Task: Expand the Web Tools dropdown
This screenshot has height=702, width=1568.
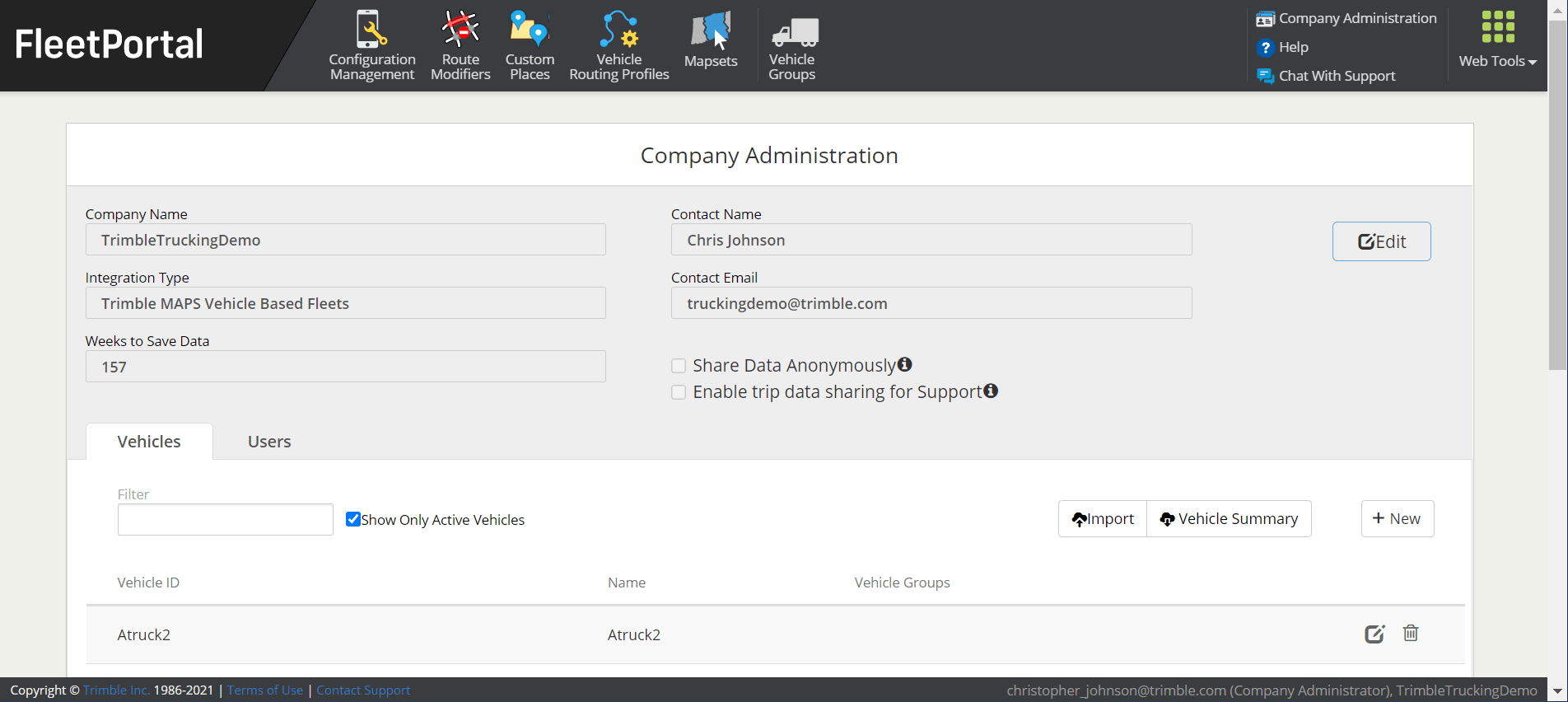Action: tap(1498, 41)
